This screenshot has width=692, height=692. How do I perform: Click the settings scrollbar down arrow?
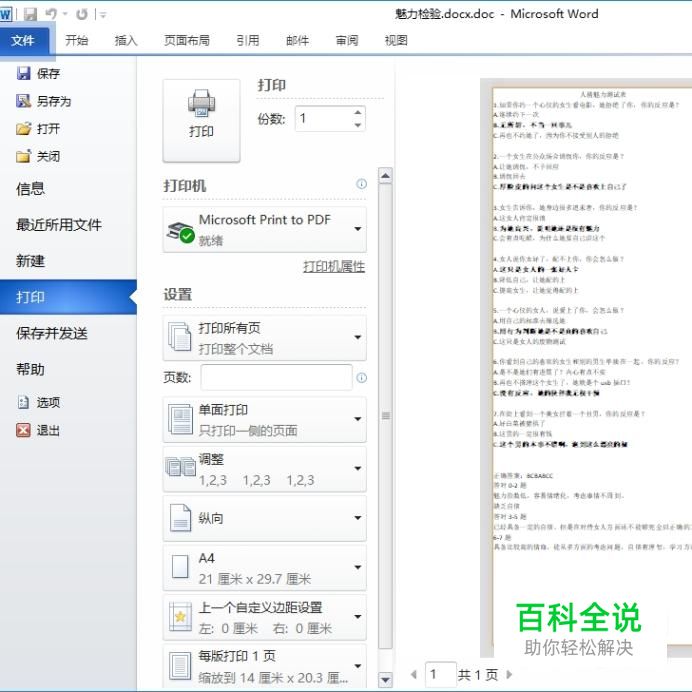[385, 680]
